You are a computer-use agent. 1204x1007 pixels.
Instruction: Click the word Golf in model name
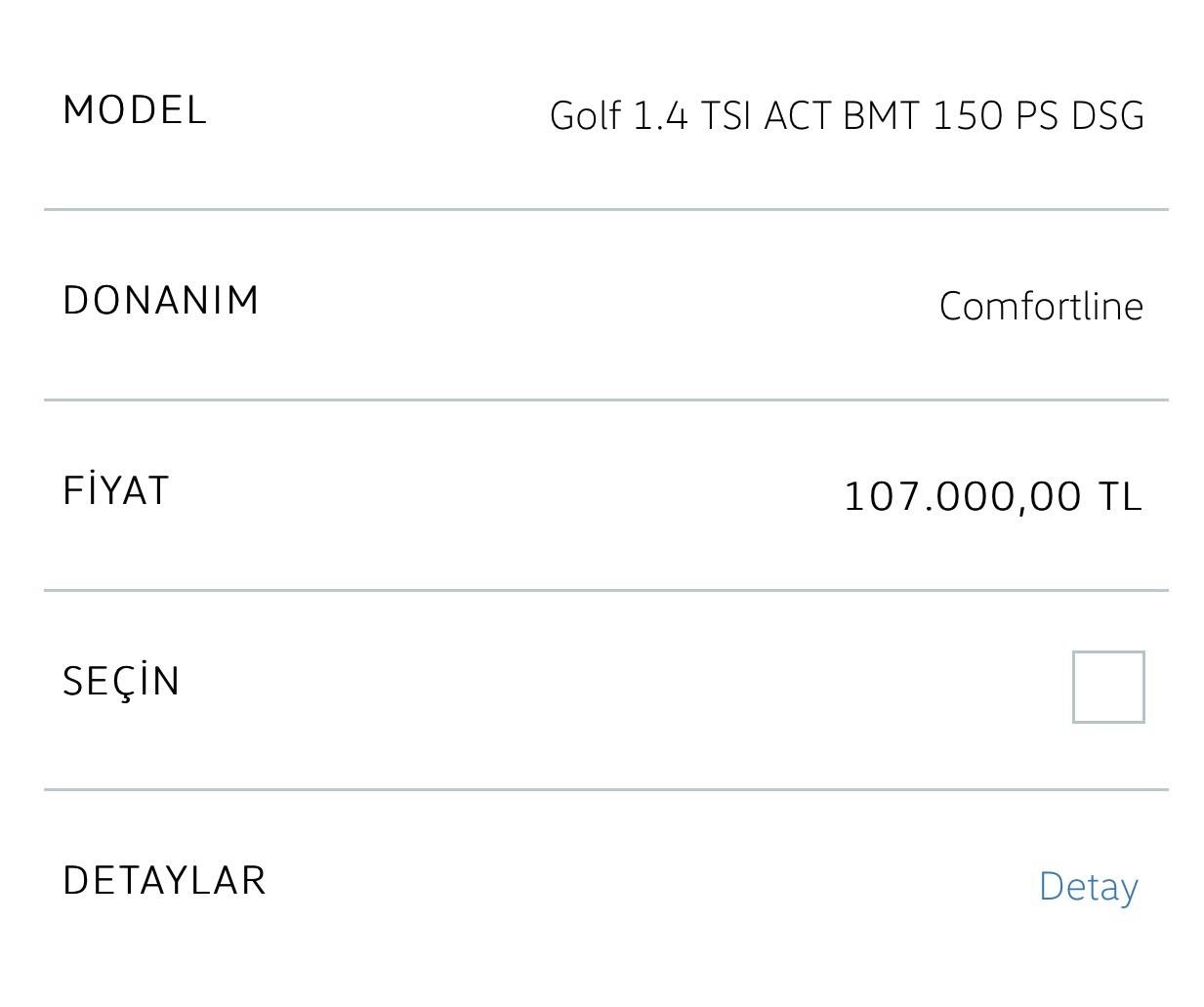[x=586, y=115]
